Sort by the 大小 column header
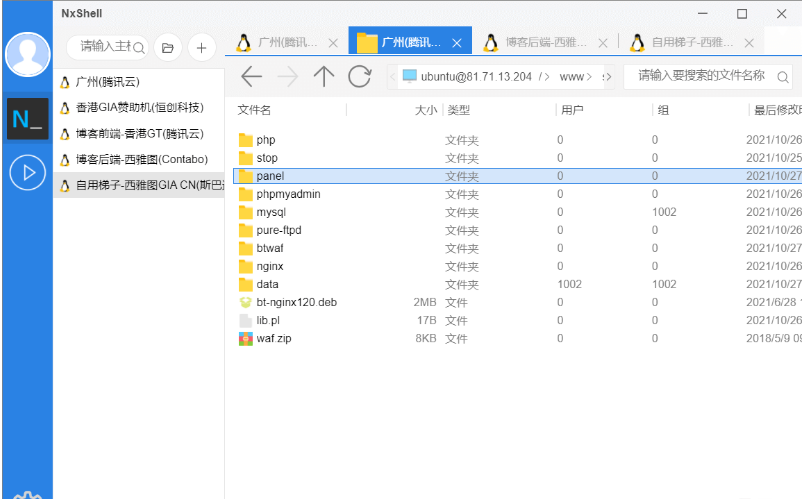Viewport: 810px width, 499px height. pos(426,110)
